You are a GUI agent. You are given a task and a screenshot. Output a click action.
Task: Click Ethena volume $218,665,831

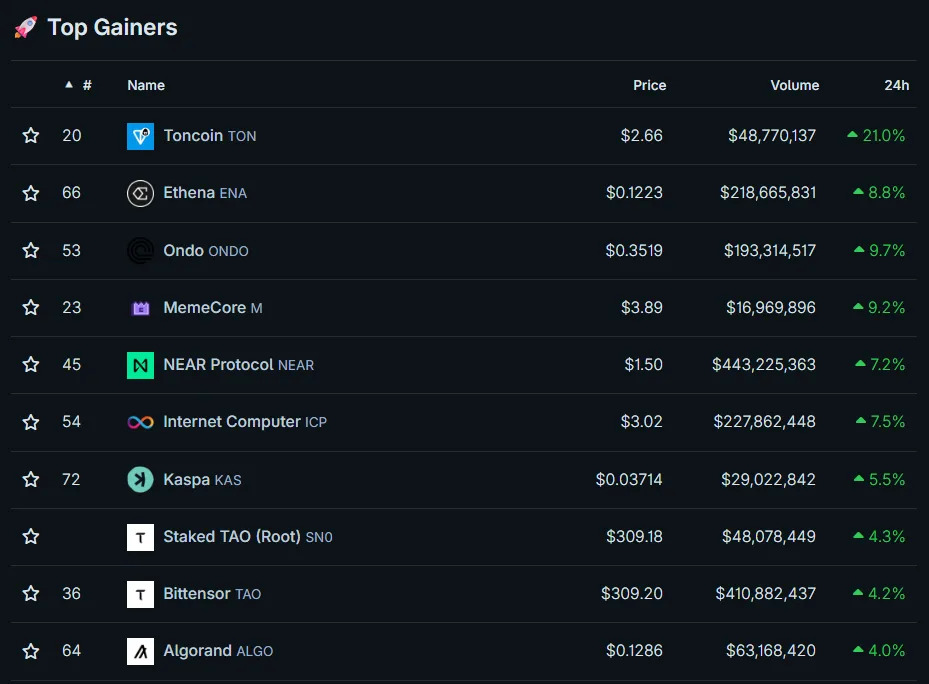tap(768, 193)
